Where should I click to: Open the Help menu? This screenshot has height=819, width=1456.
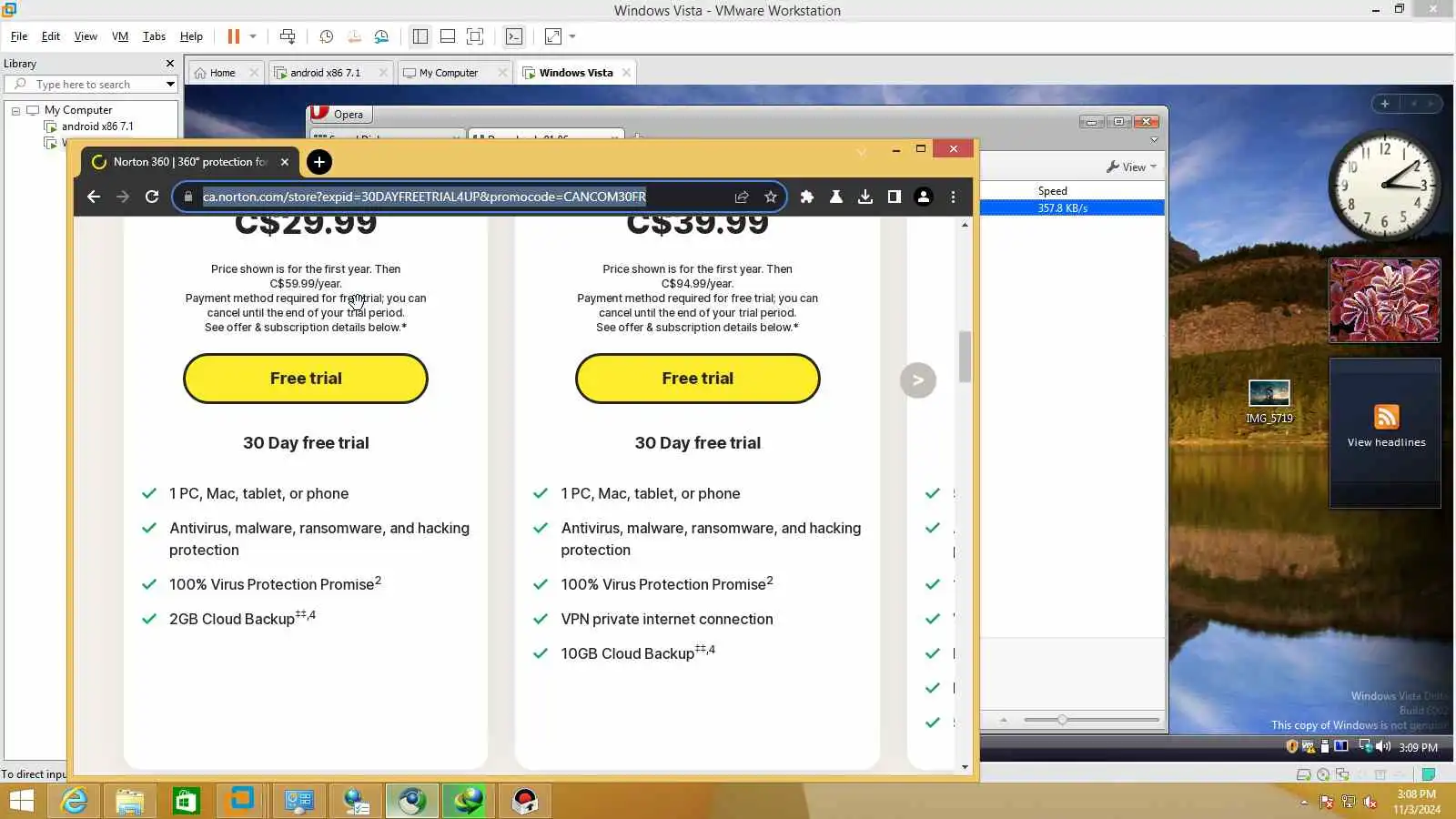[x=191, y=36]
